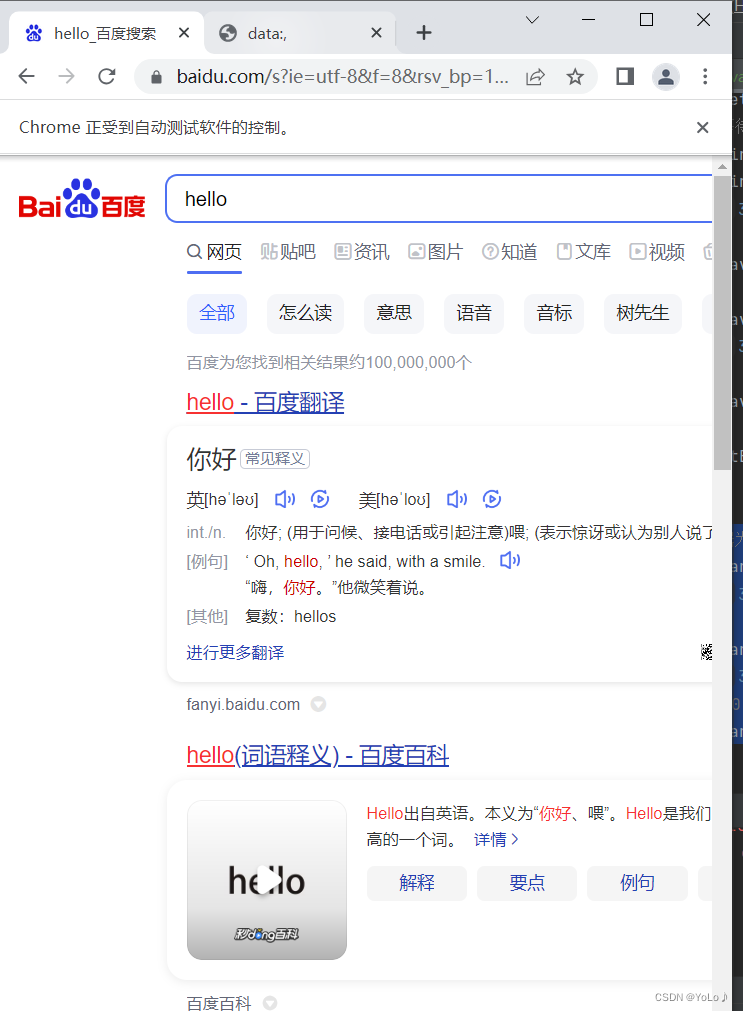Select the 网页 search tab
Image resolution: width=743 pixels, height=1011 pixels.
click(215, 252)
